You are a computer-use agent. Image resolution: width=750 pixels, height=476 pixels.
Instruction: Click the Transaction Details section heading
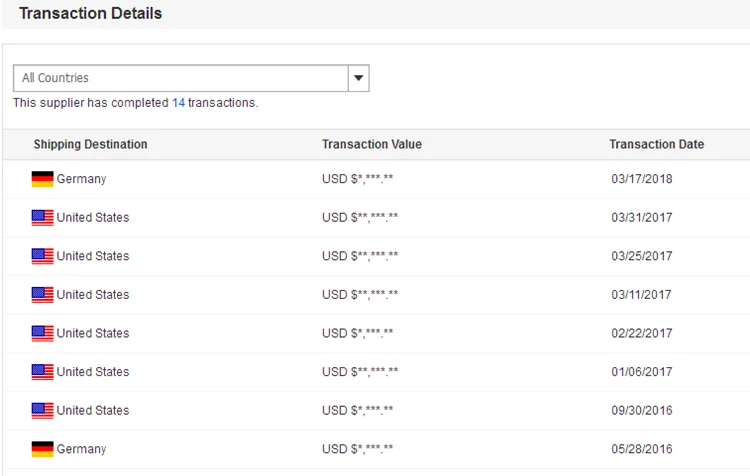point(90,14)
